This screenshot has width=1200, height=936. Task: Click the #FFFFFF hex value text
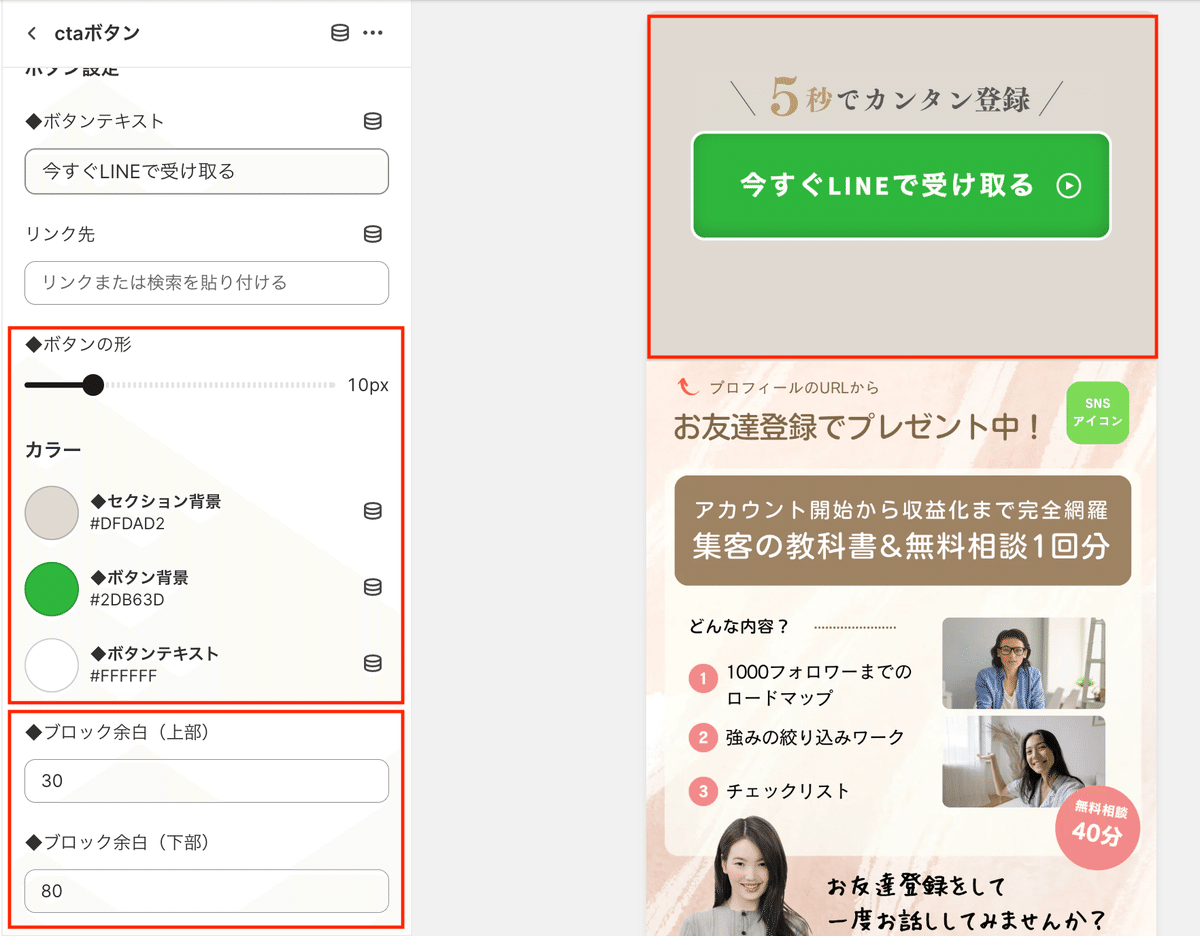pos(123,676)
